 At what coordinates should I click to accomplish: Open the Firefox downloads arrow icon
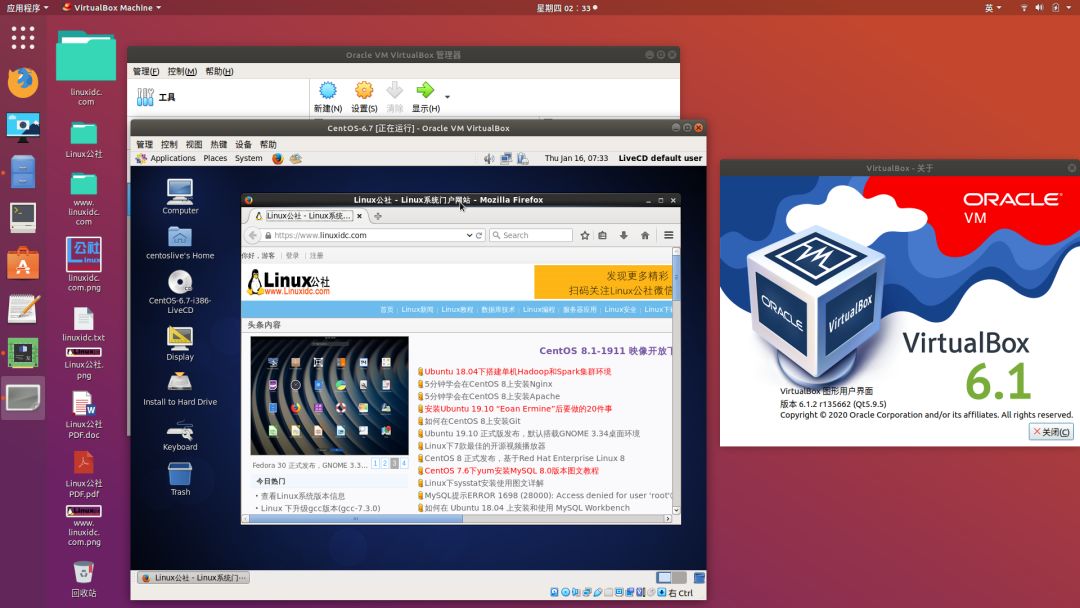point(624,235)
